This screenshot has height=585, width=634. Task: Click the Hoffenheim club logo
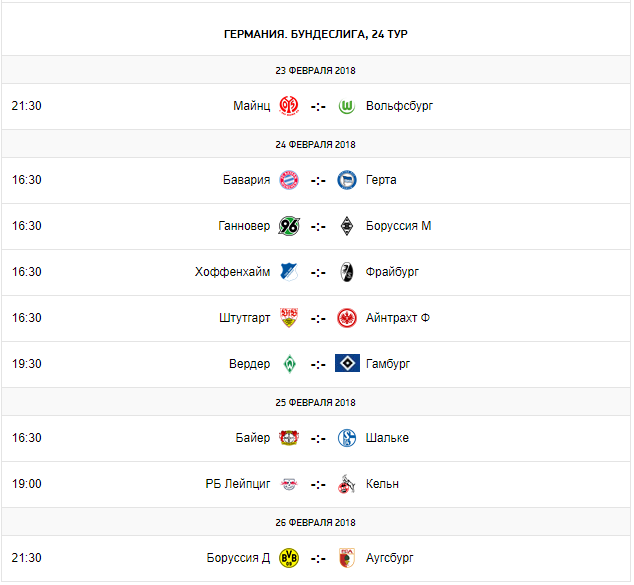coord(289,272)
